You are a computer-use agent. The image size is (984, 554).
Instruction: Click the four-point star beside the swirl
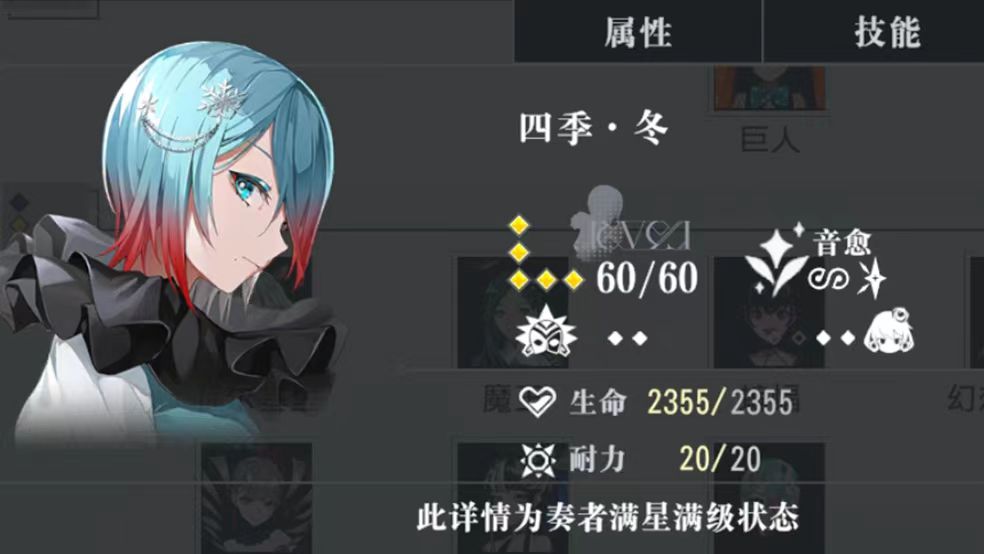[x=872, y=279]
